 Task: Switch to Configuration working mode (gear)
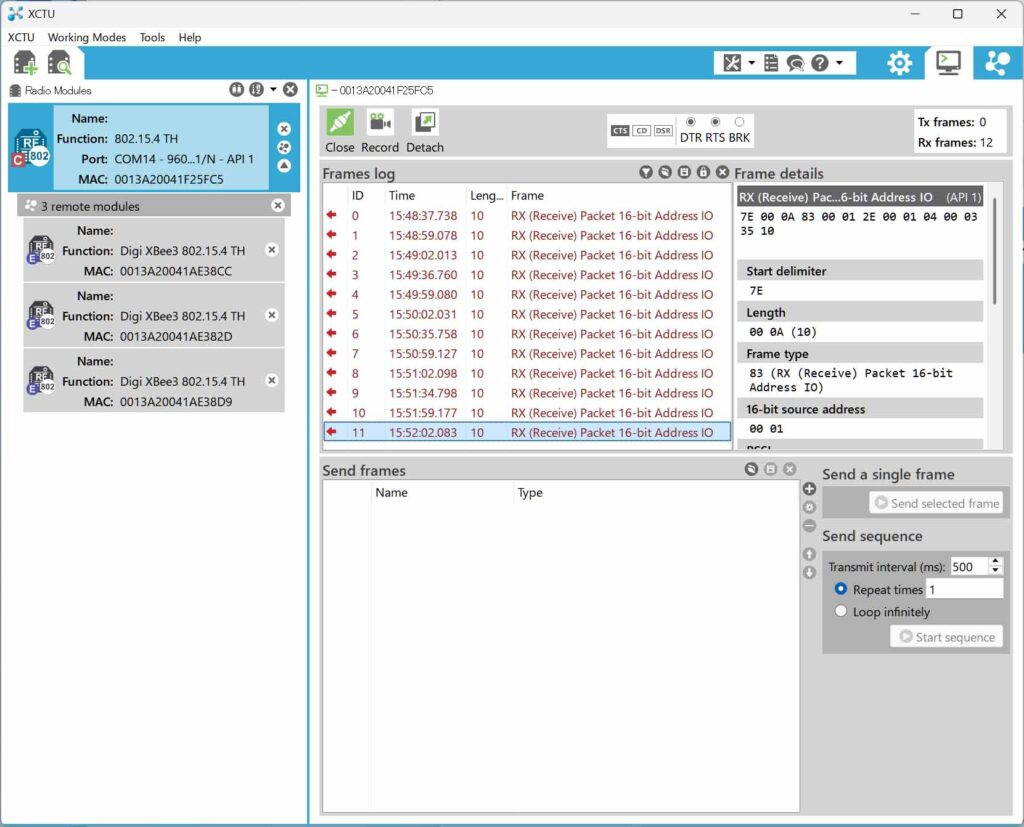coord(899,63)
